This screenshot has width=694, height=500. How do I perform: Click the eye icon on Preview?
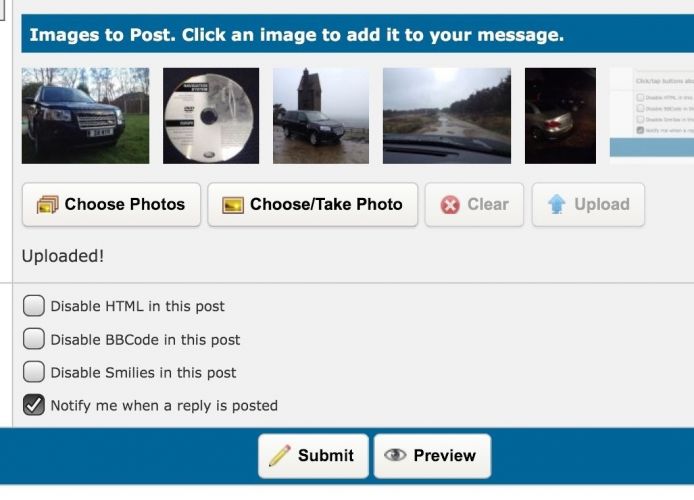395,455
